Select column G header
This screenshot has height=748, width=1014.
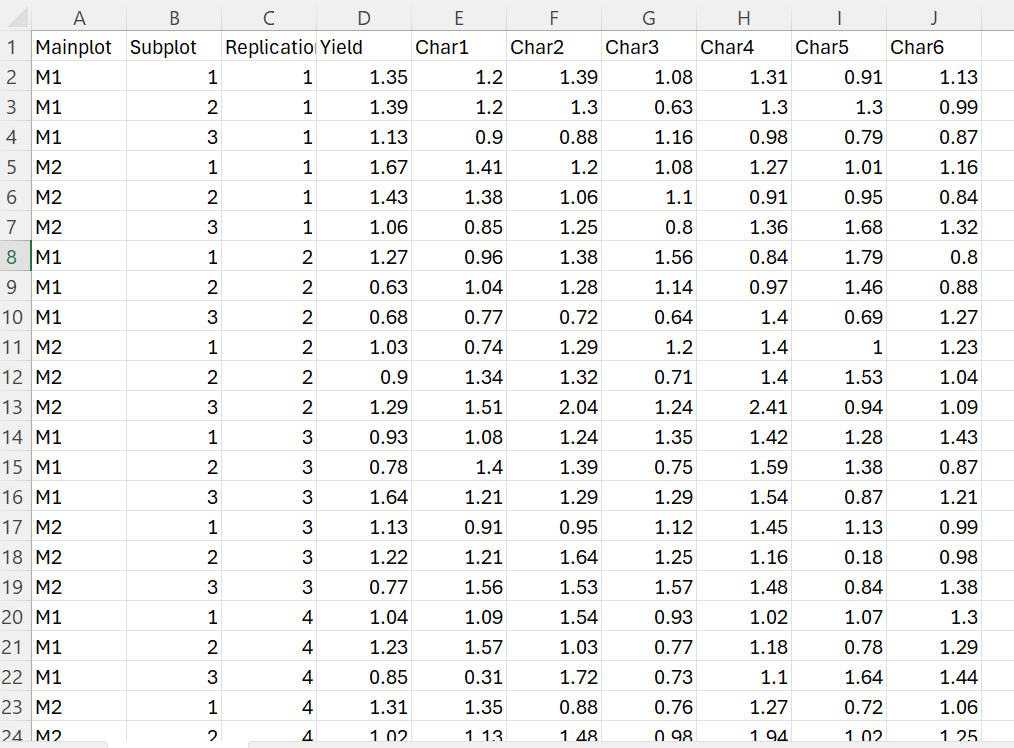pos(649,18)
